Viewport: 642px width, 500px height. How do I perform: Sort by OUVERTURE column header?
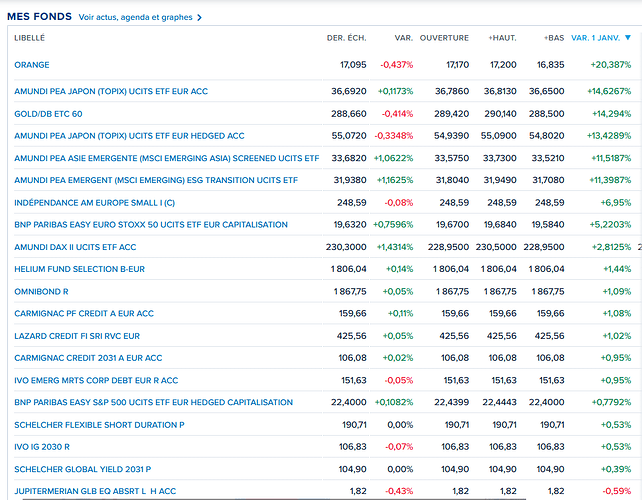pyautogui.click(x=444, y=38)
